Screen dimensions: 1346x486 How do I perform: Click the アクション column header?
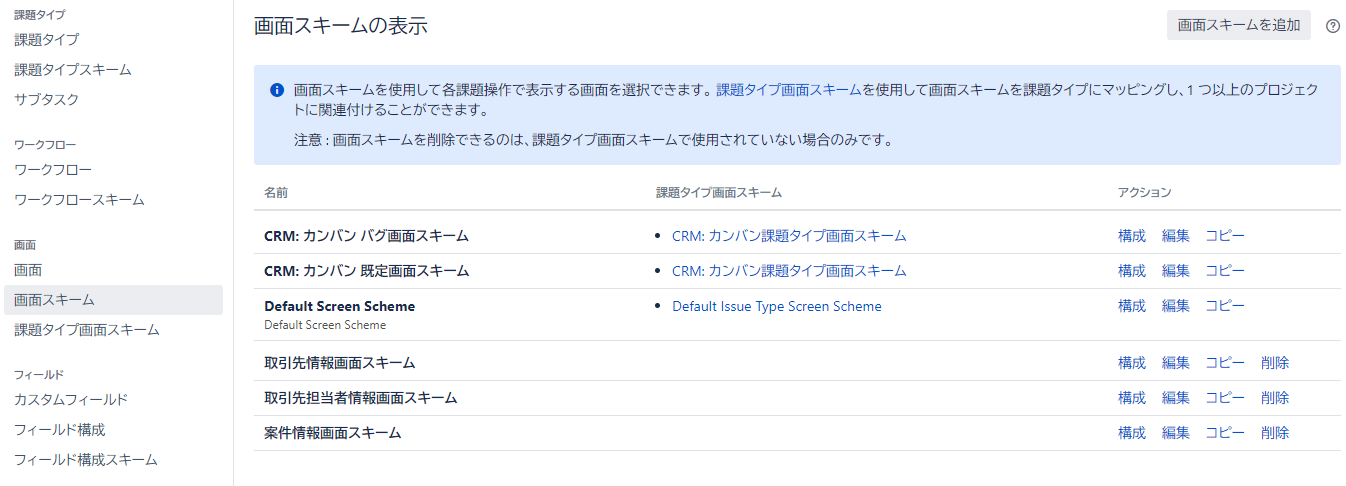(1144, 192)
